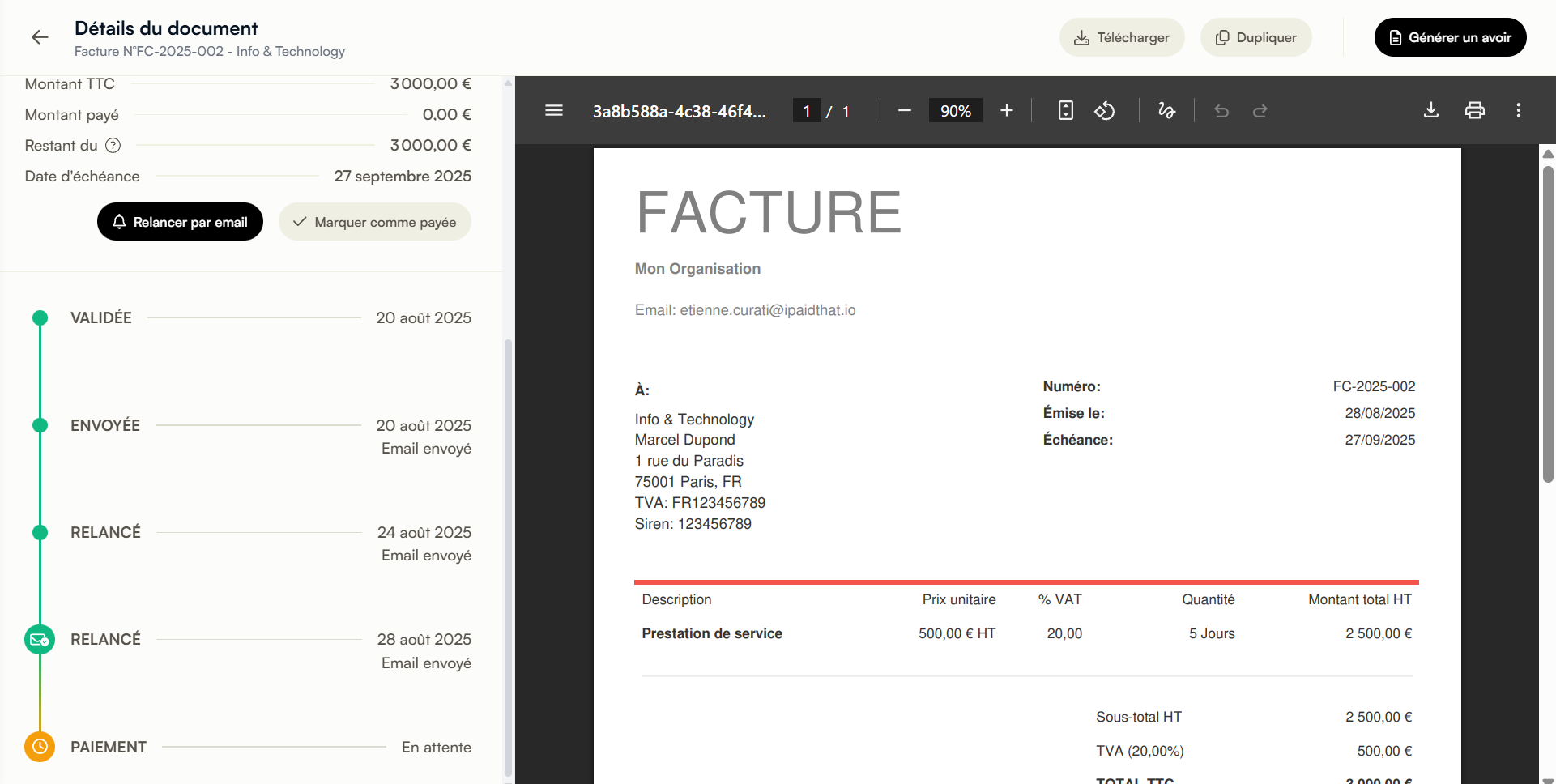Click the PAIEMENT clock icon
This screenshot has height=784, width=1556.
(40, 747)
